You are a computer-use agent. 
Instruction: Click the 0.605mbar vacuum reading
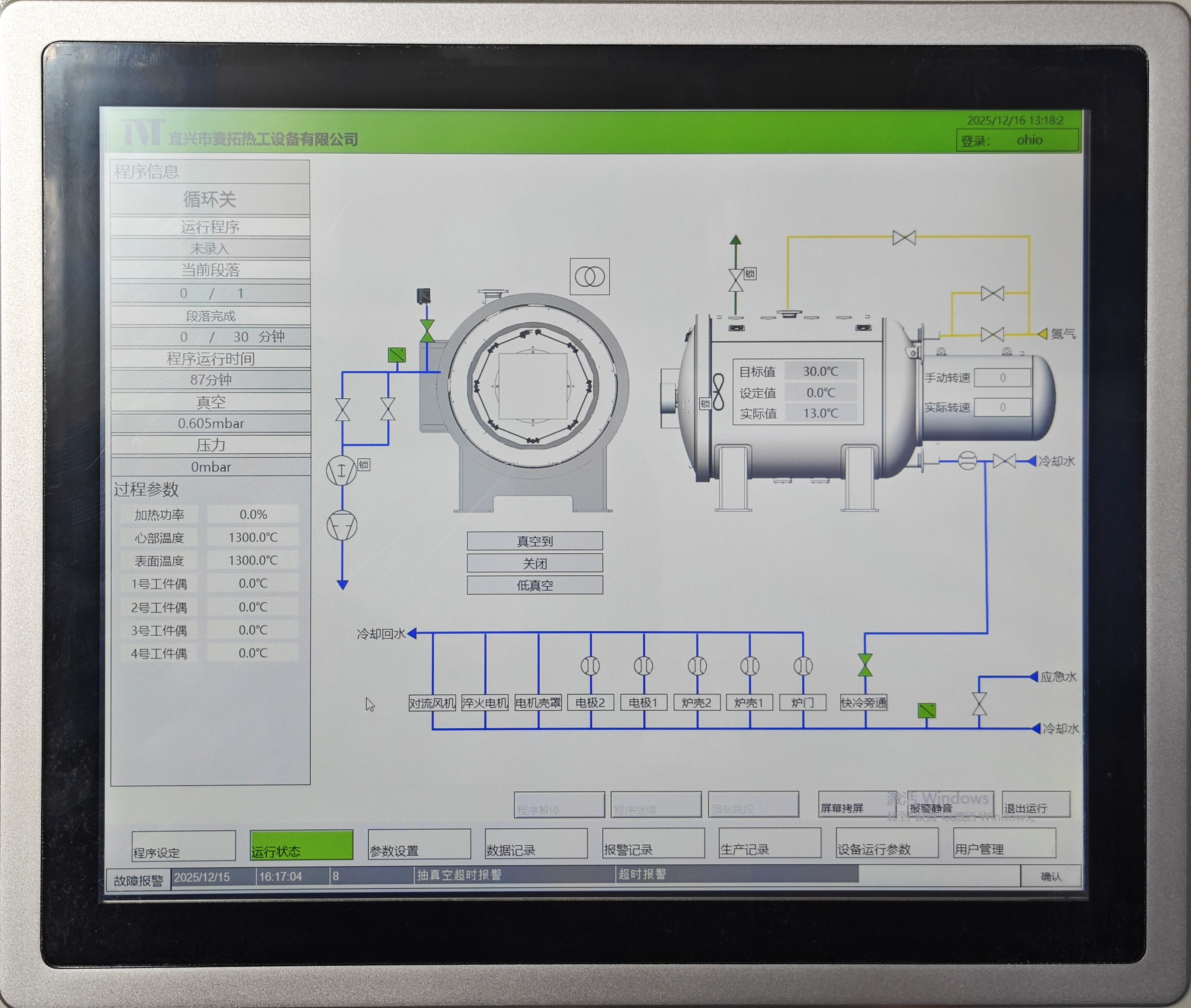(211, 423)
